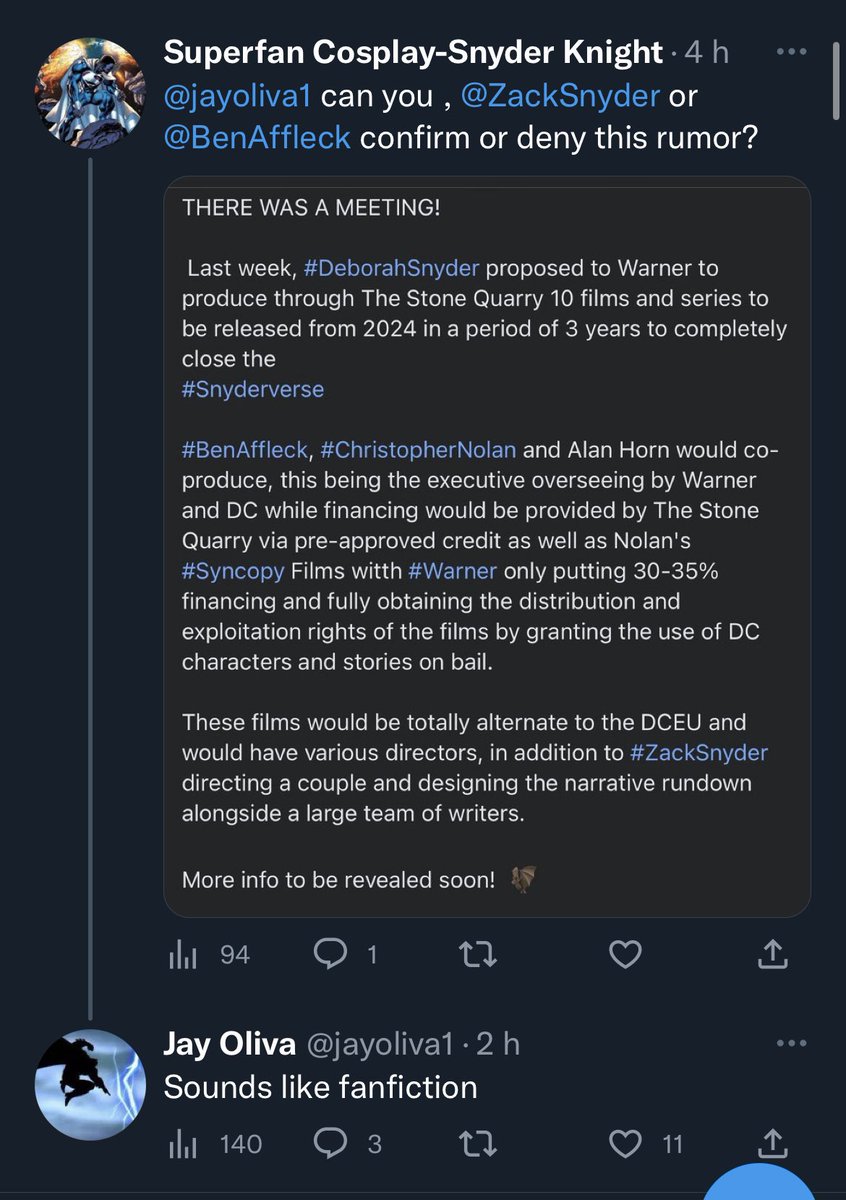846x1200 pixels.
Task: View Jay Oliva's profile avatar
Action: point(89,1084)
